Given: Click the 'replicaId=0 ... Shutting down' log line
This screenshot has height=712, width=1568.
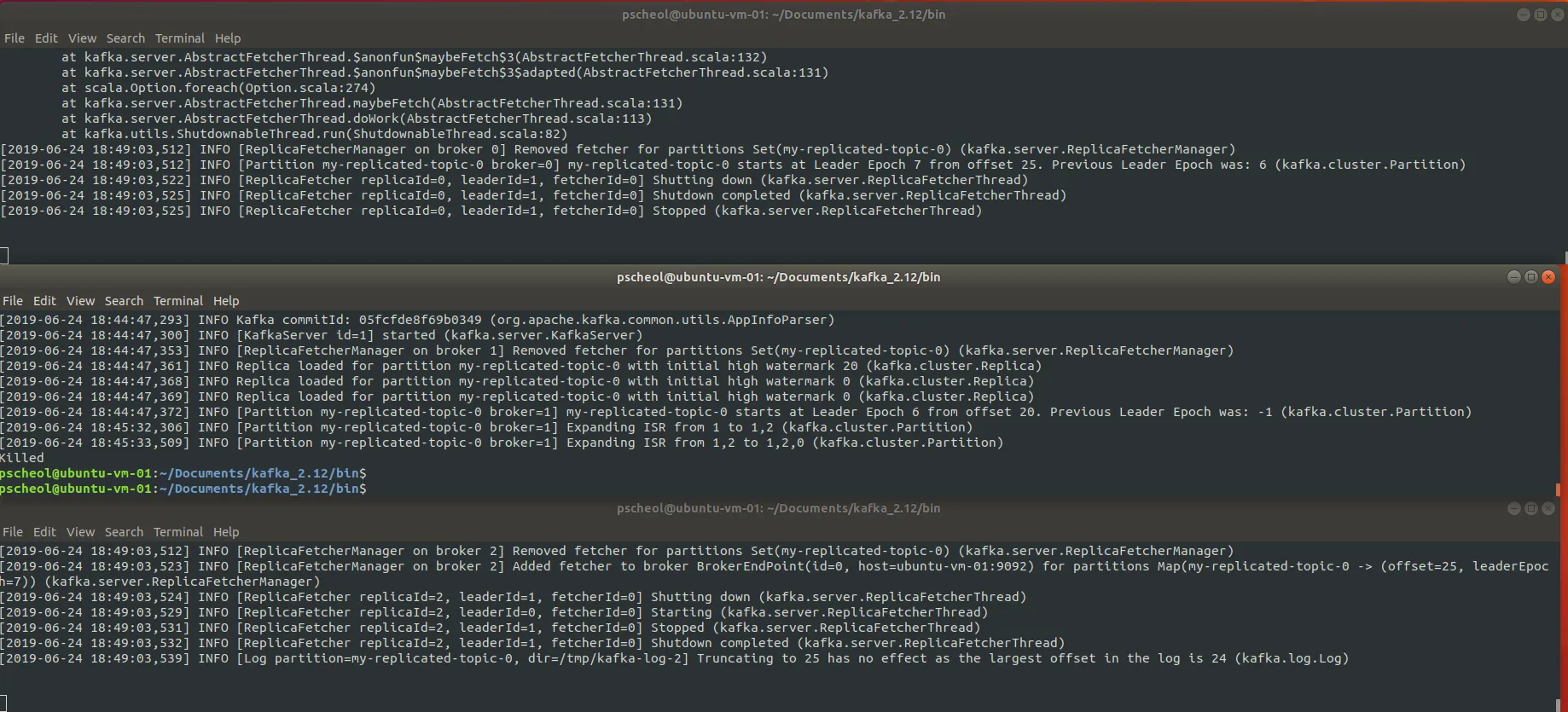Looking at the screenshot, I should (514, 180).
